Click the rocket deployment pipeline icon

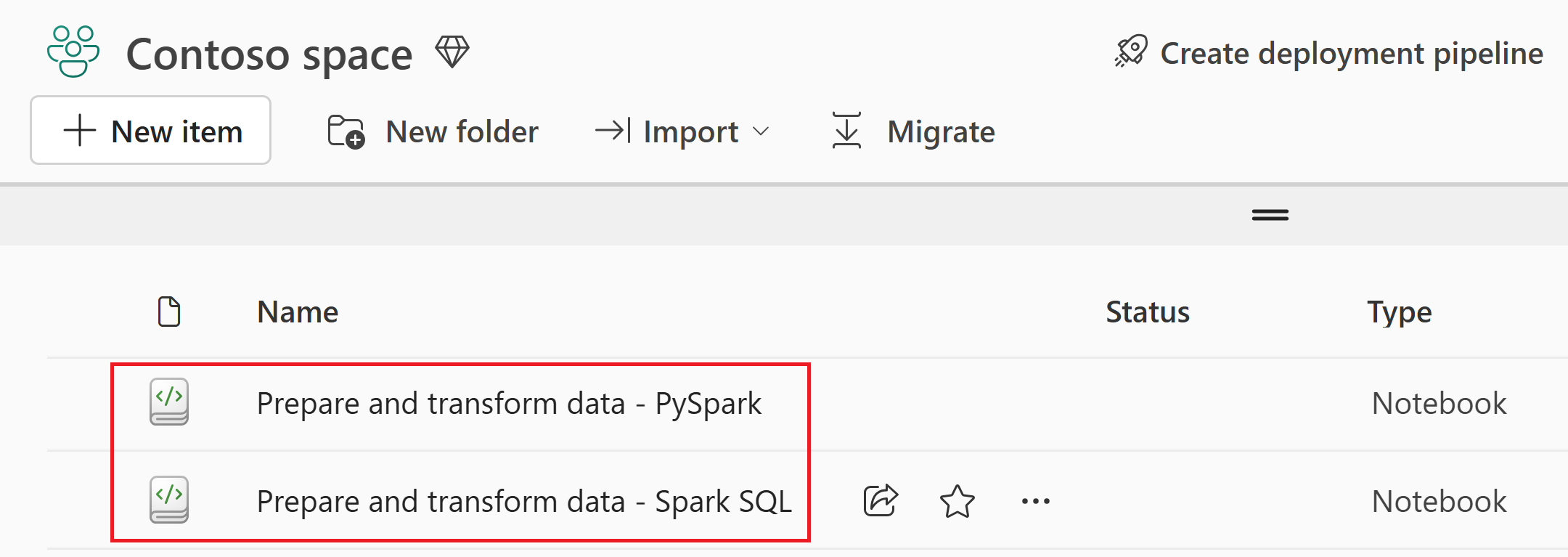click(x=1131, y=52)
